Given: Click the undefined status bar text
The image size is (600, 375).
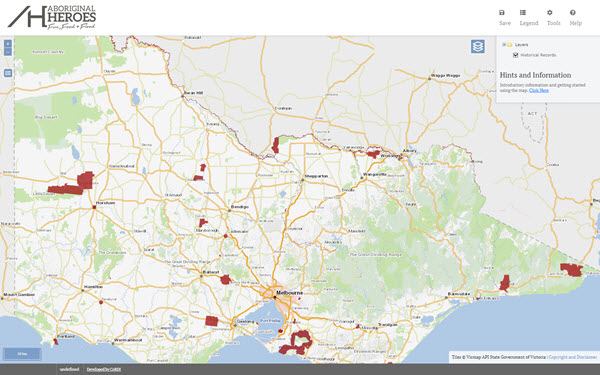Looking at the screenshot, I should (x=70, y=369).
